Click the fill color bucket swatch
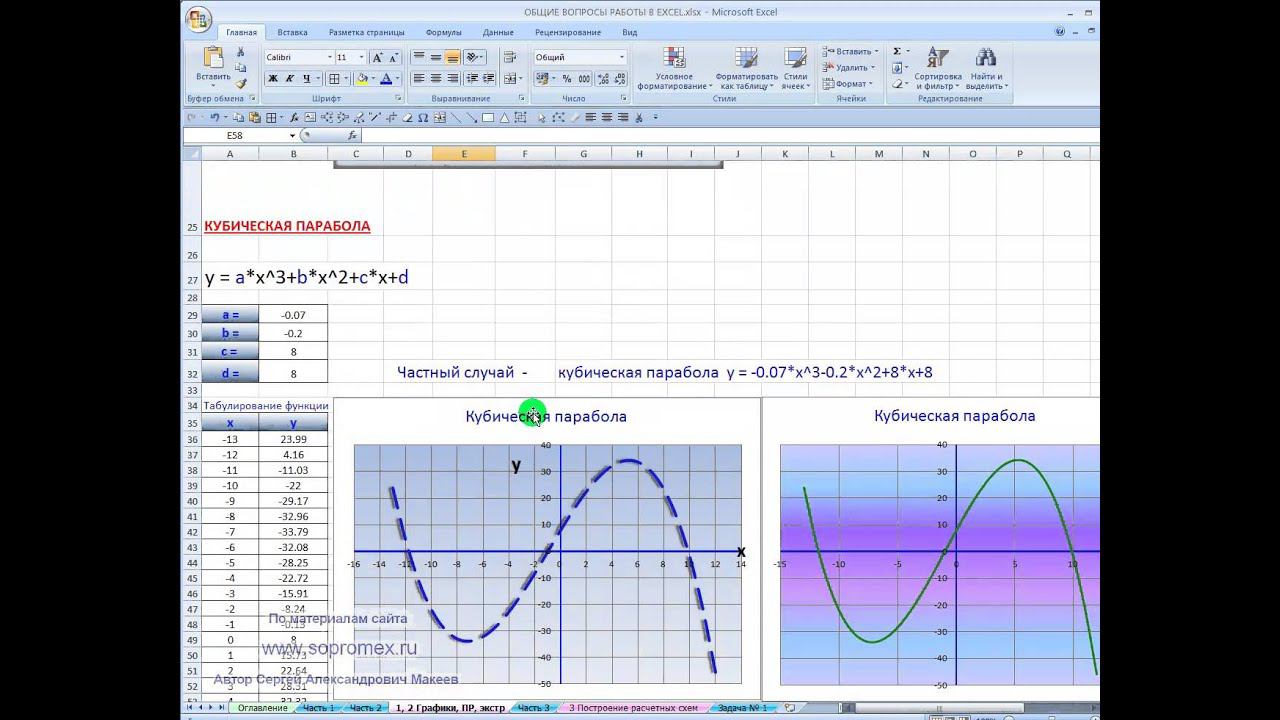Viewport: 1280px width, 720px height. [362, 78]
